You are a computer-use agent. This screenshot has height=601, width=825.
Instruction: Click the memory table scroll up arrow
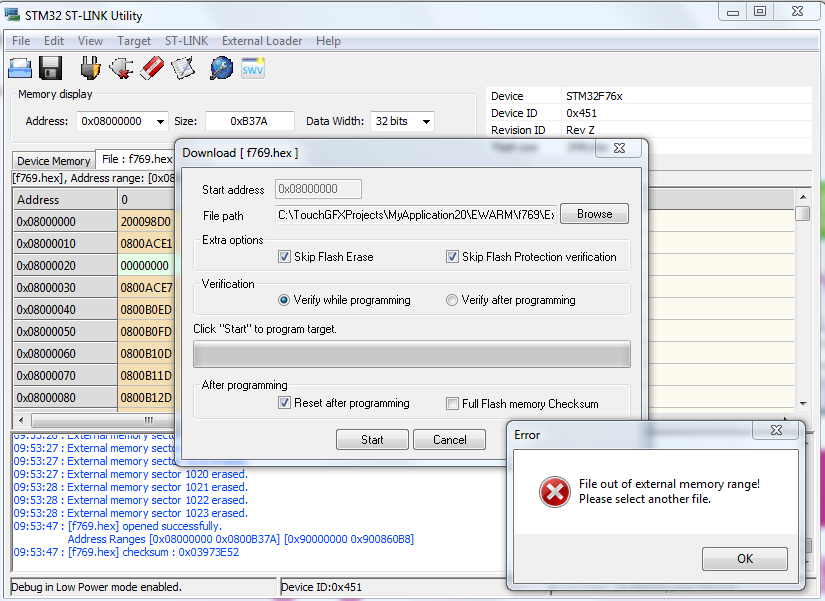pyautogui.click(x=802, y=197)
